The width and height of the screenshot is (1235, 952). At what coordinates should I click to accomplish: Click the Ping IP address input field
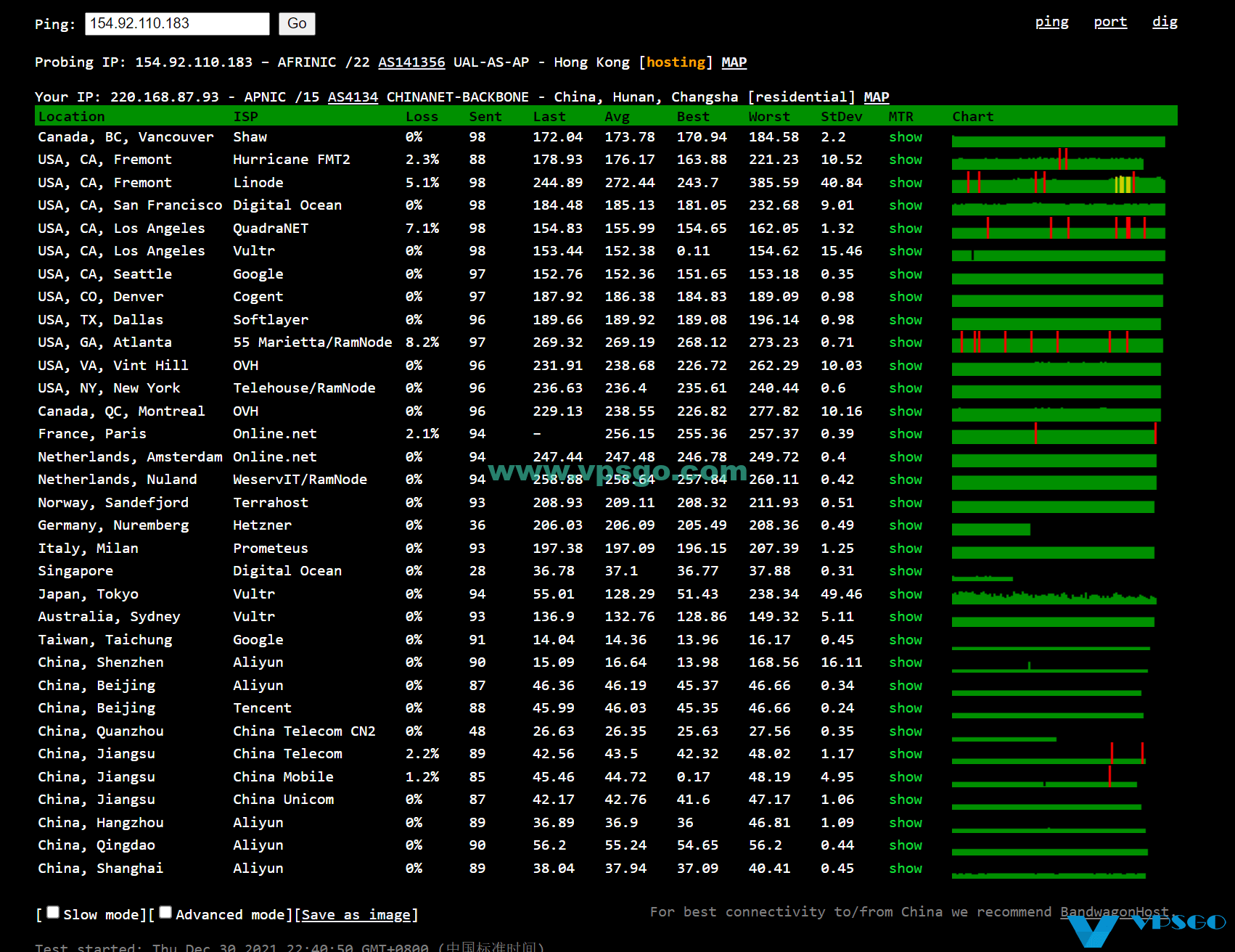click(177, 24)
